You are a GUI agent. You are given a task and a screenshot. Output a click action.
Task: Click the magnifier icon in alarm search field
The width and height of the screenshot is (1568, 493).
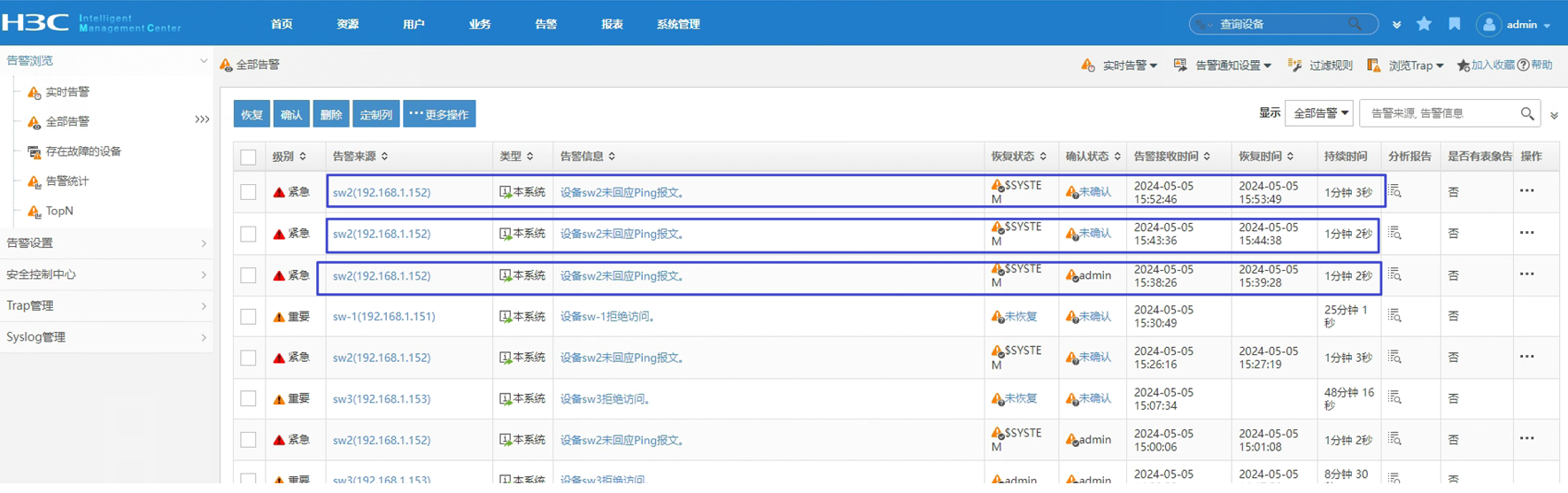1527,113
